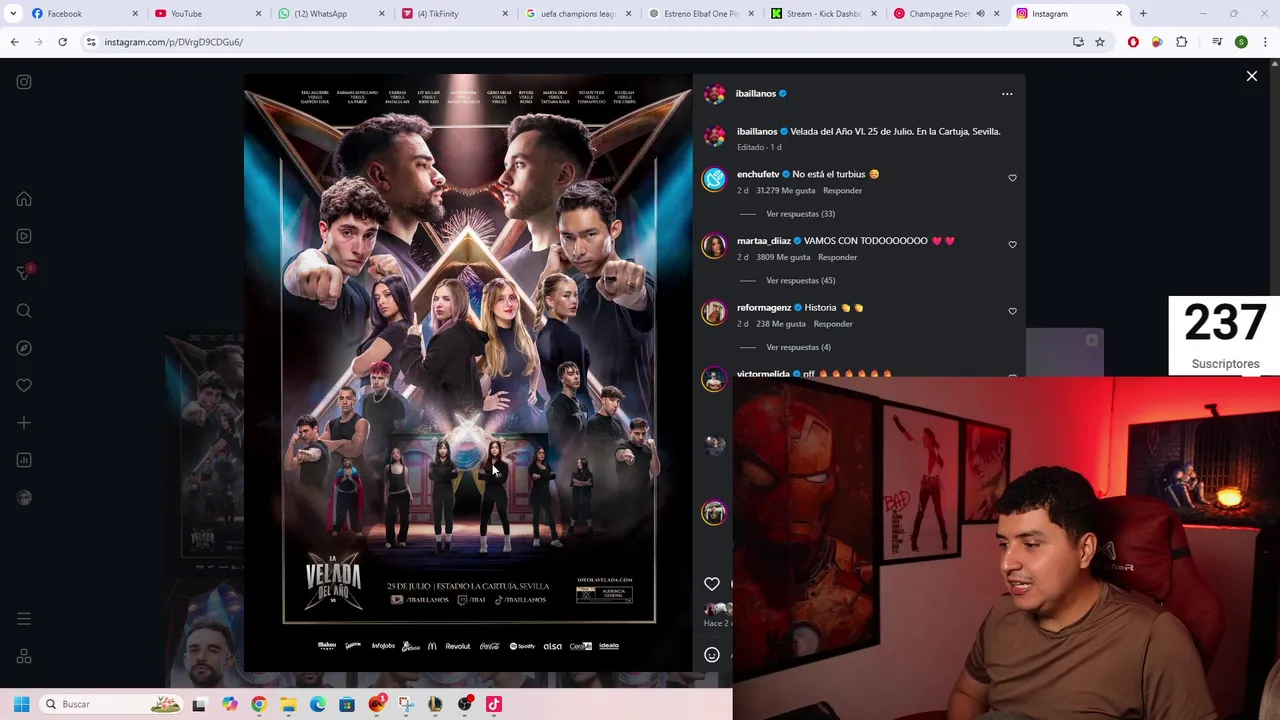Open the Also from Meta apps icon
Viewport: 1280px width, 720px height.
(x=24, y=656)
